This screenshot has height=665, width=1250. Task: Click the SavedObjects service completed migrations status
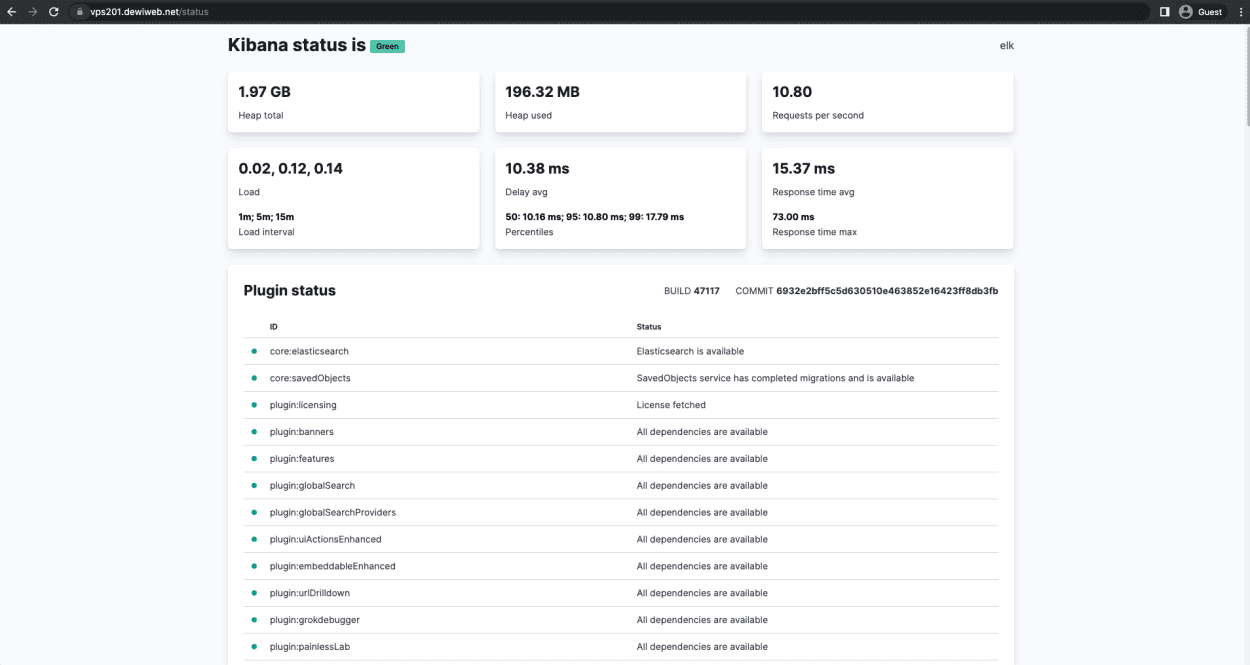click(x=775, y=378)
